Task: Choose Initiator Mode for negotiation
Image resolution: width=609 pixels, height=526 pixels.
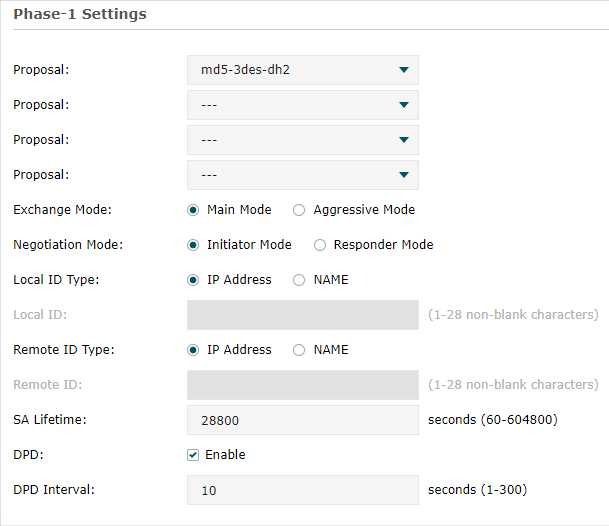Action: click(193, 245)
